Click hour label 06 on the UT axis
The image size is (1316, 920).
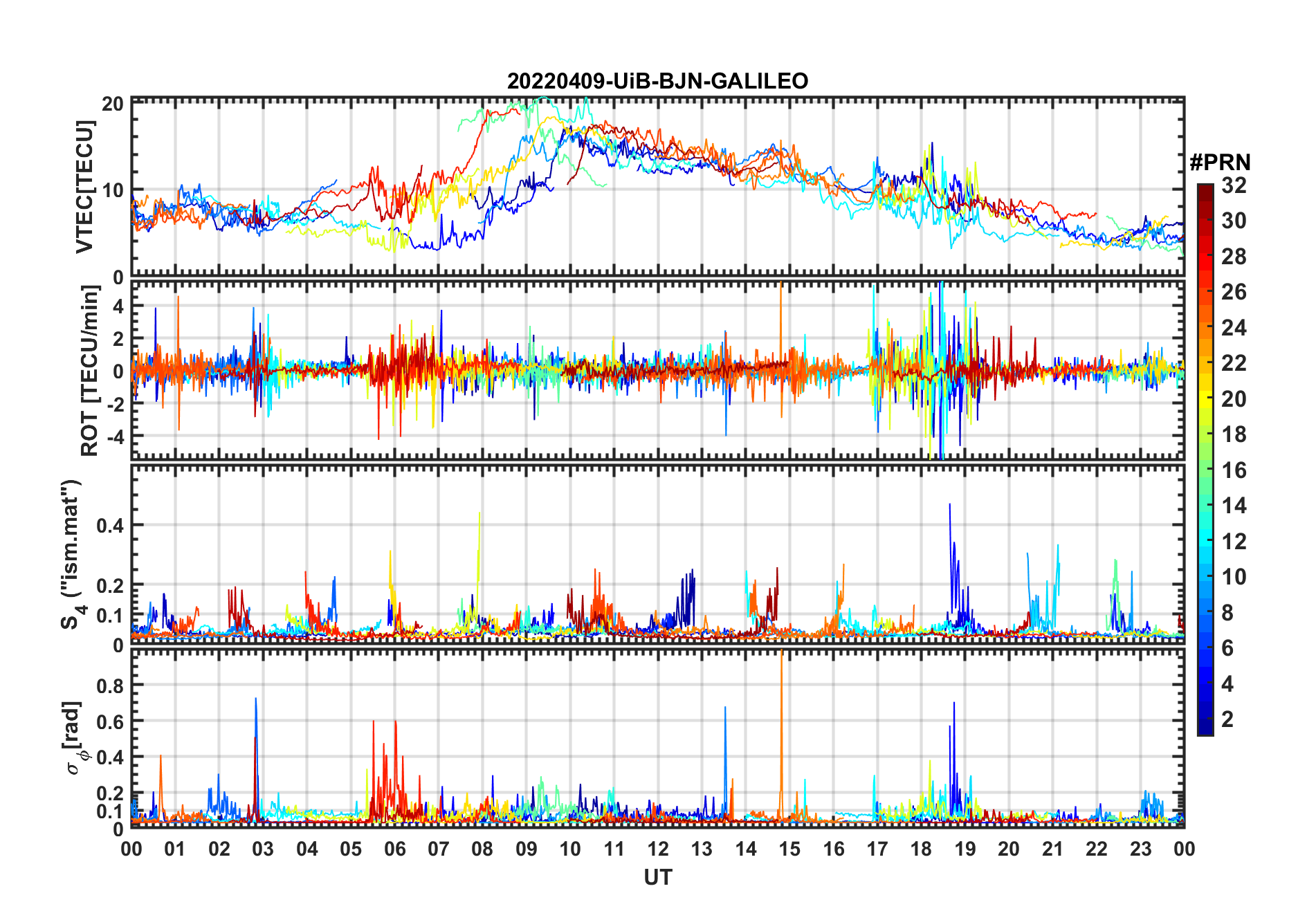tap(394, 849)
